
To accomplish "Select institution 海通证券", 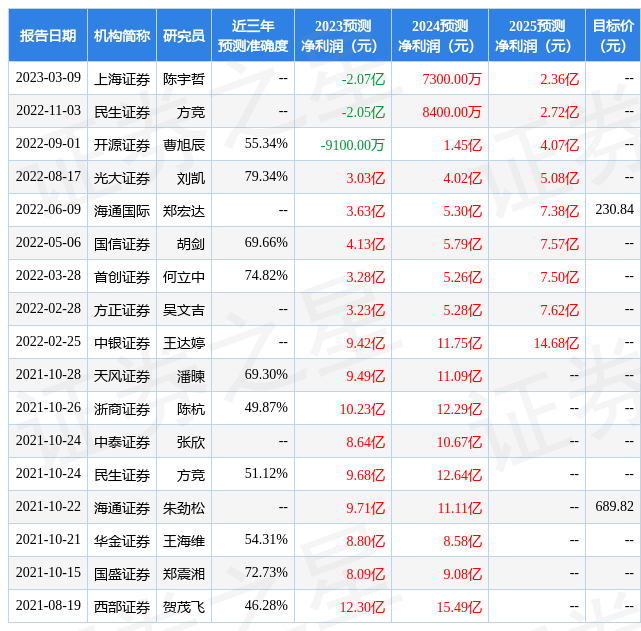I will (x=122, y=509).
